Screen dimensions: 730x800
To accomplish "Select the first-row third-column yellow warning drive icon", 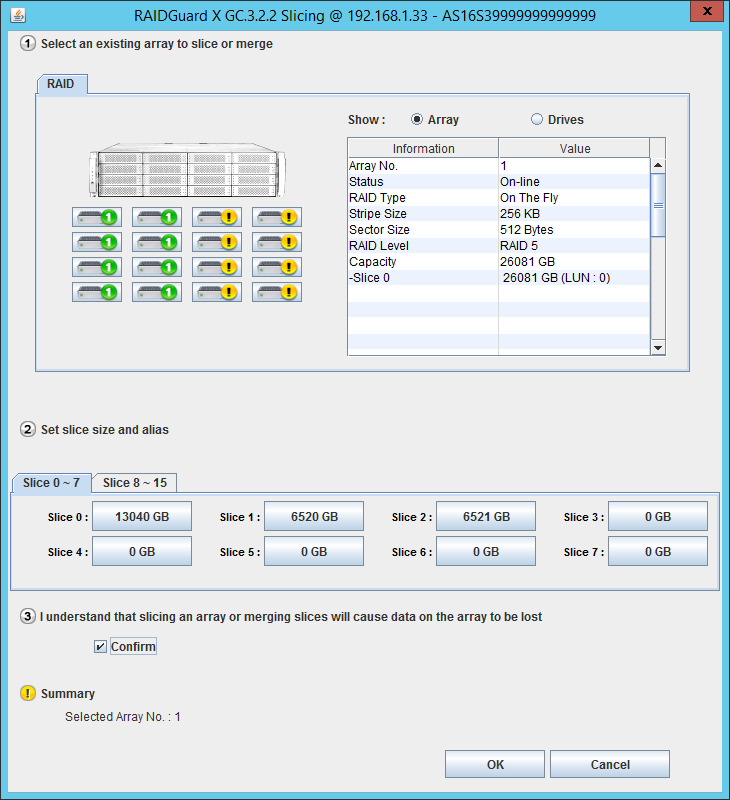I will [x=217, y=217].
